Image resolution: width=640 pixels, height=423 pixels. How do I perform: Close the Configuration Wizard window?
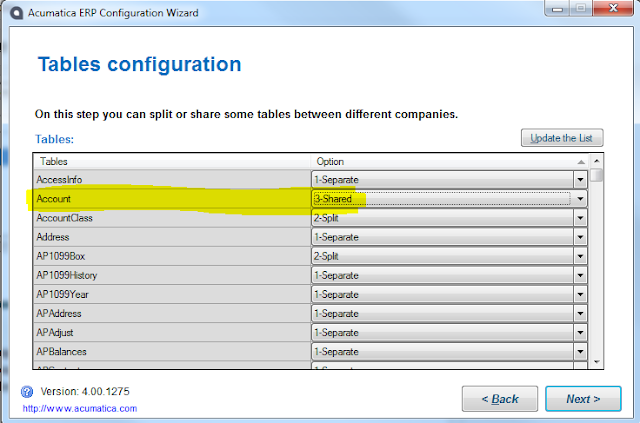[x=613, y=8]
